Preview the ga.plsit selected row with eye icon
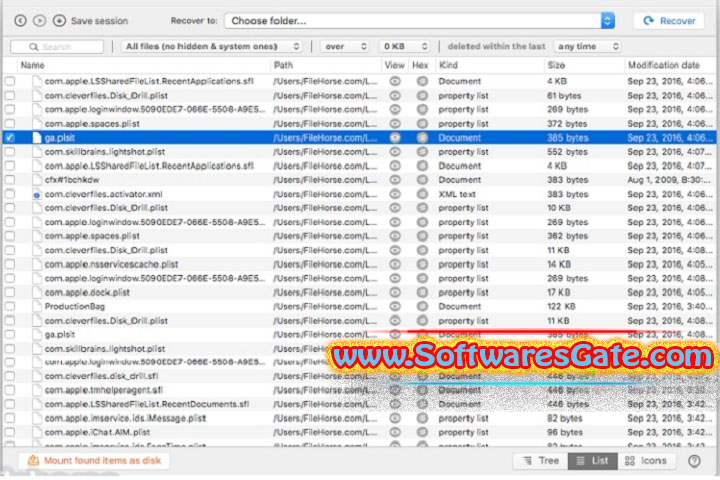The width and height of the screenshot is (720, 480). pos(395,137)
